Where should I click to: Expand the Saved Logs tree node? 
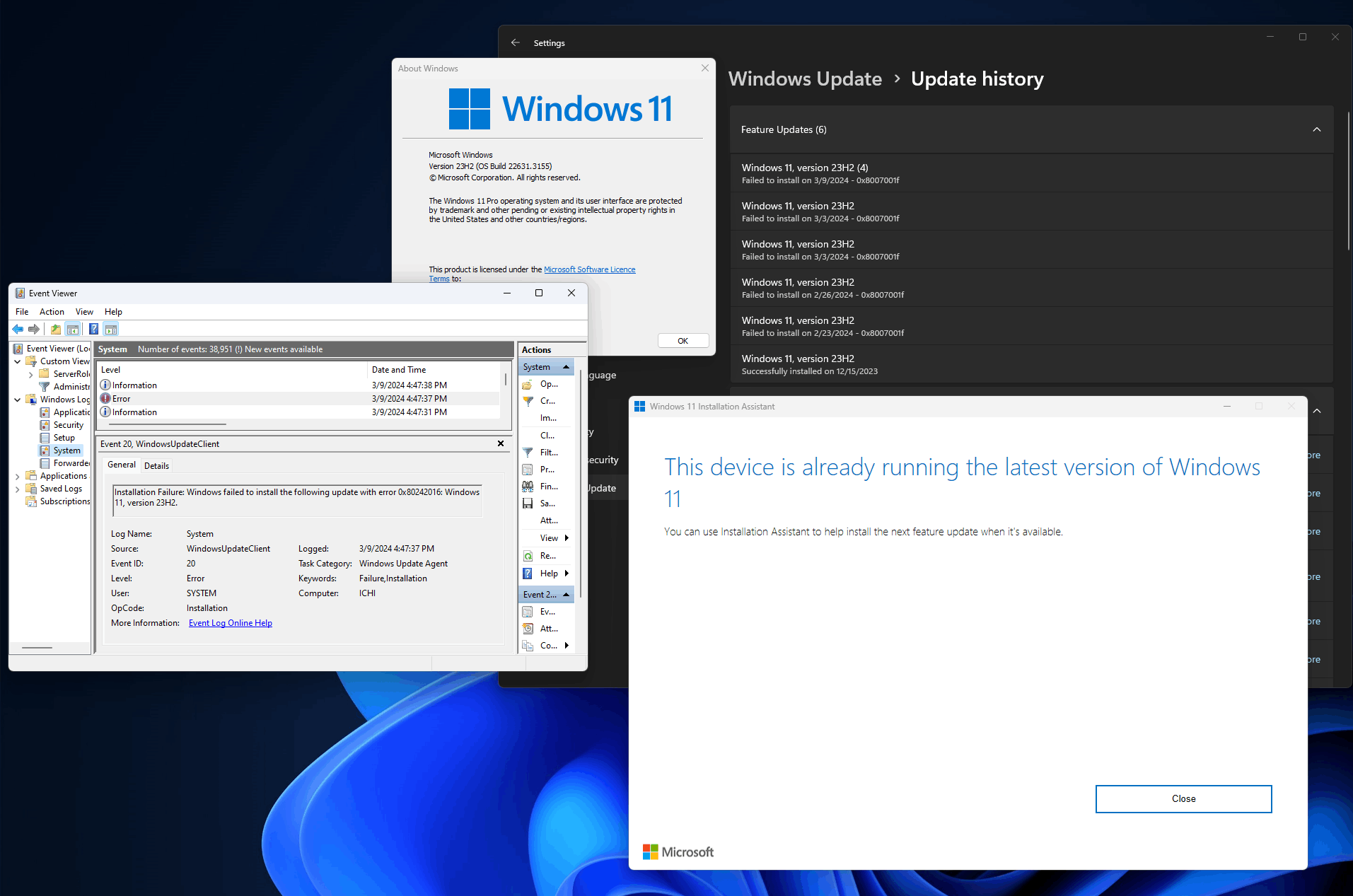(x=18, y=489)
